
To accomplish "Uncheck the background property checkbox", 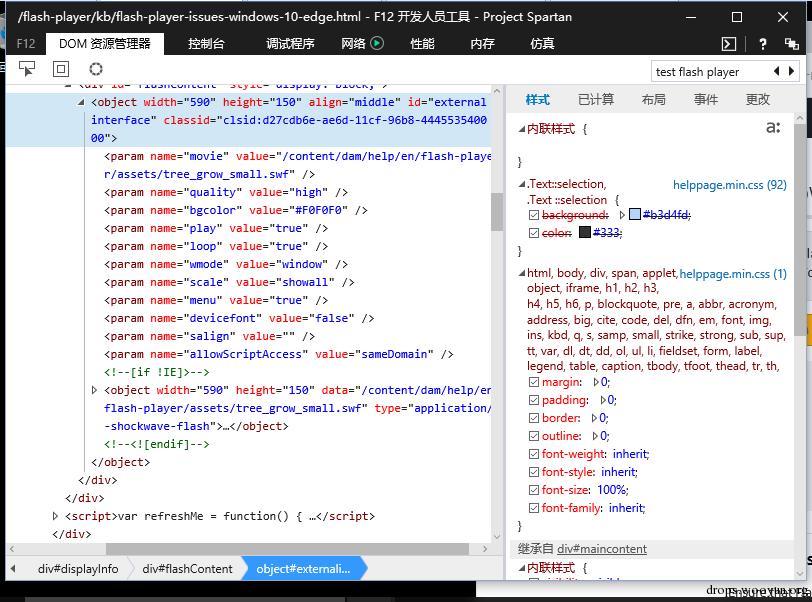I will click(x=533, y=215).
